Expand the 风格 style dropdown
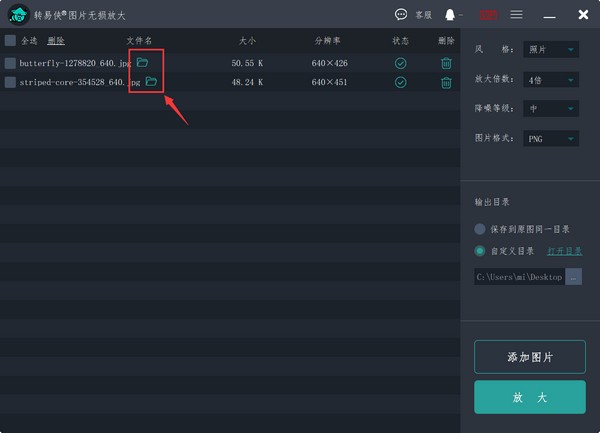600x433 pixels. coord(551,50)
